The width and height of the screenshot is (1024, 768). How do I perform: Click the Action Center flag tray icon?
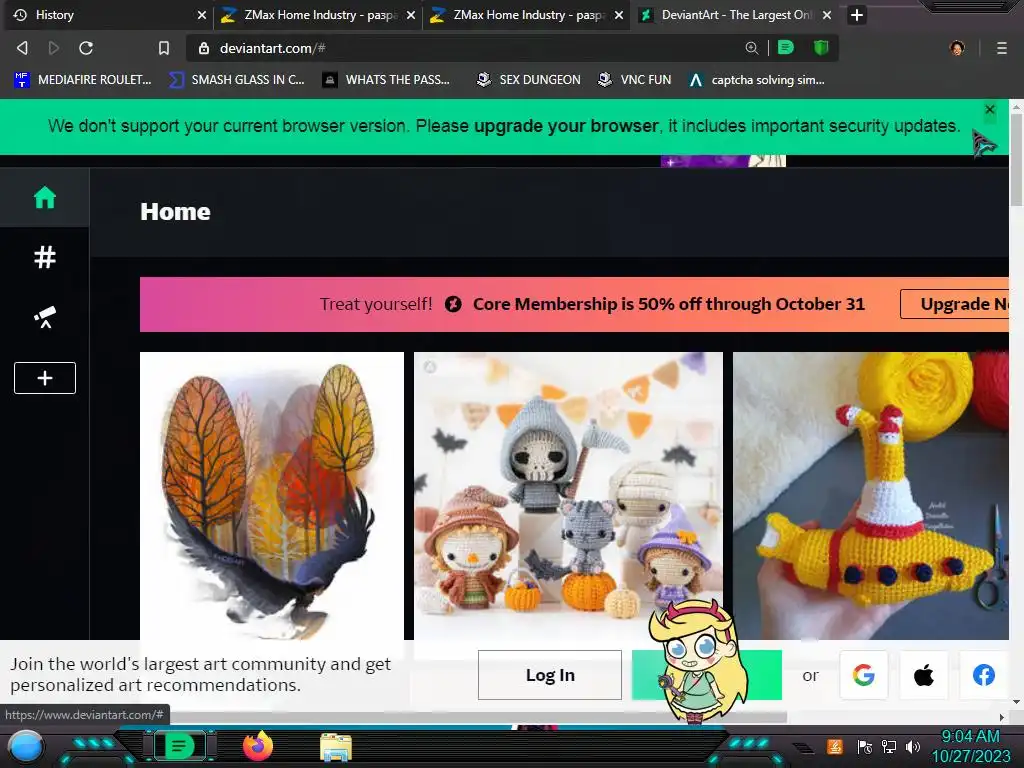865,746
